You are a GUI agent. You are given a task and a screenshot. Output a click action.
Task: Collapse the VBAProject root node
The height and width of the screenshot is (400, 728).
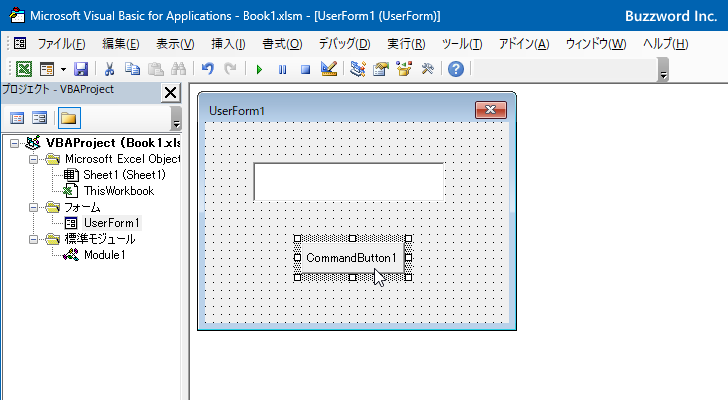(x=14, y=143)
